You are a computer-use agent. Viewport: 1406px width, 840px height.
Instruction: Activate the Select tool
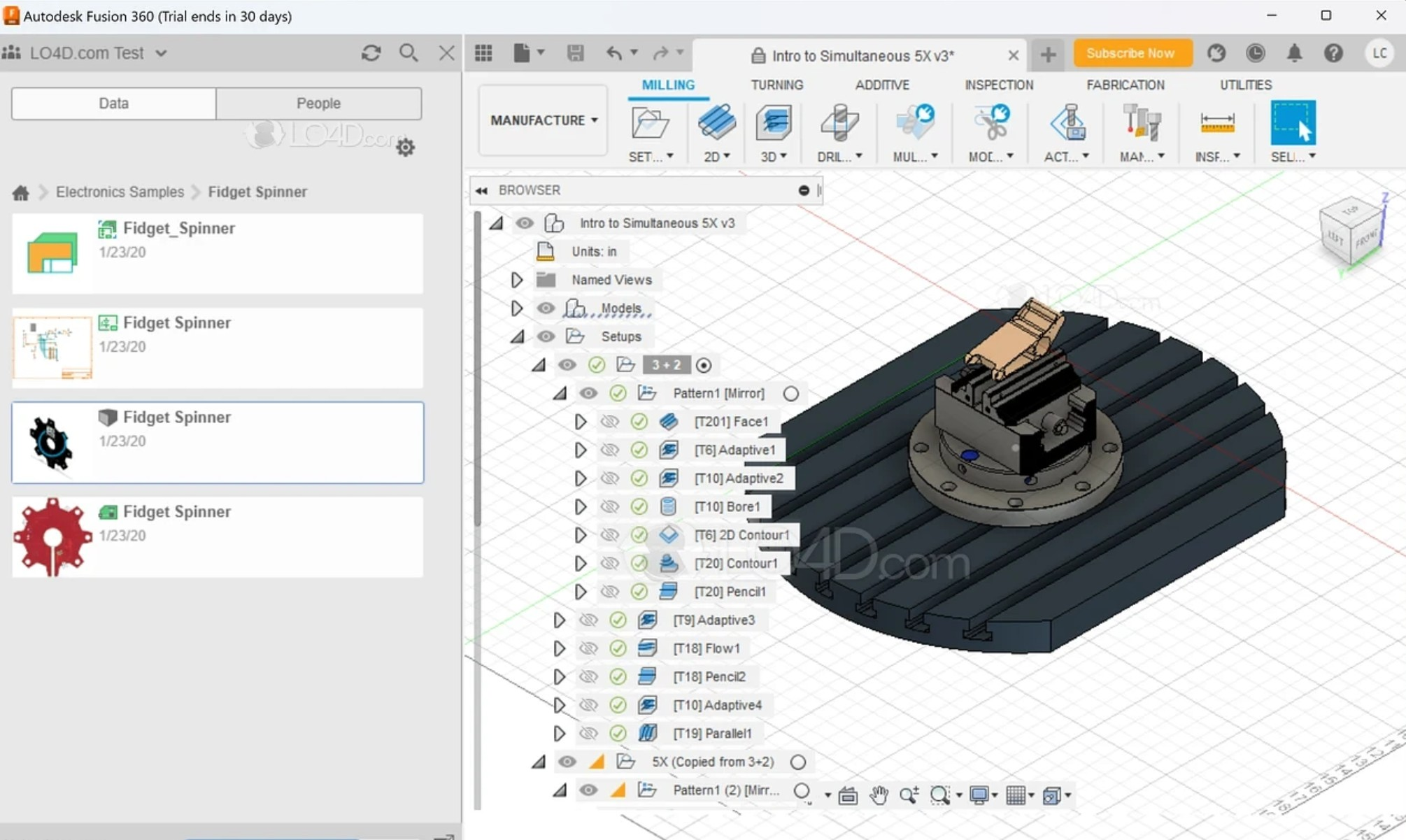(1293, 123)
